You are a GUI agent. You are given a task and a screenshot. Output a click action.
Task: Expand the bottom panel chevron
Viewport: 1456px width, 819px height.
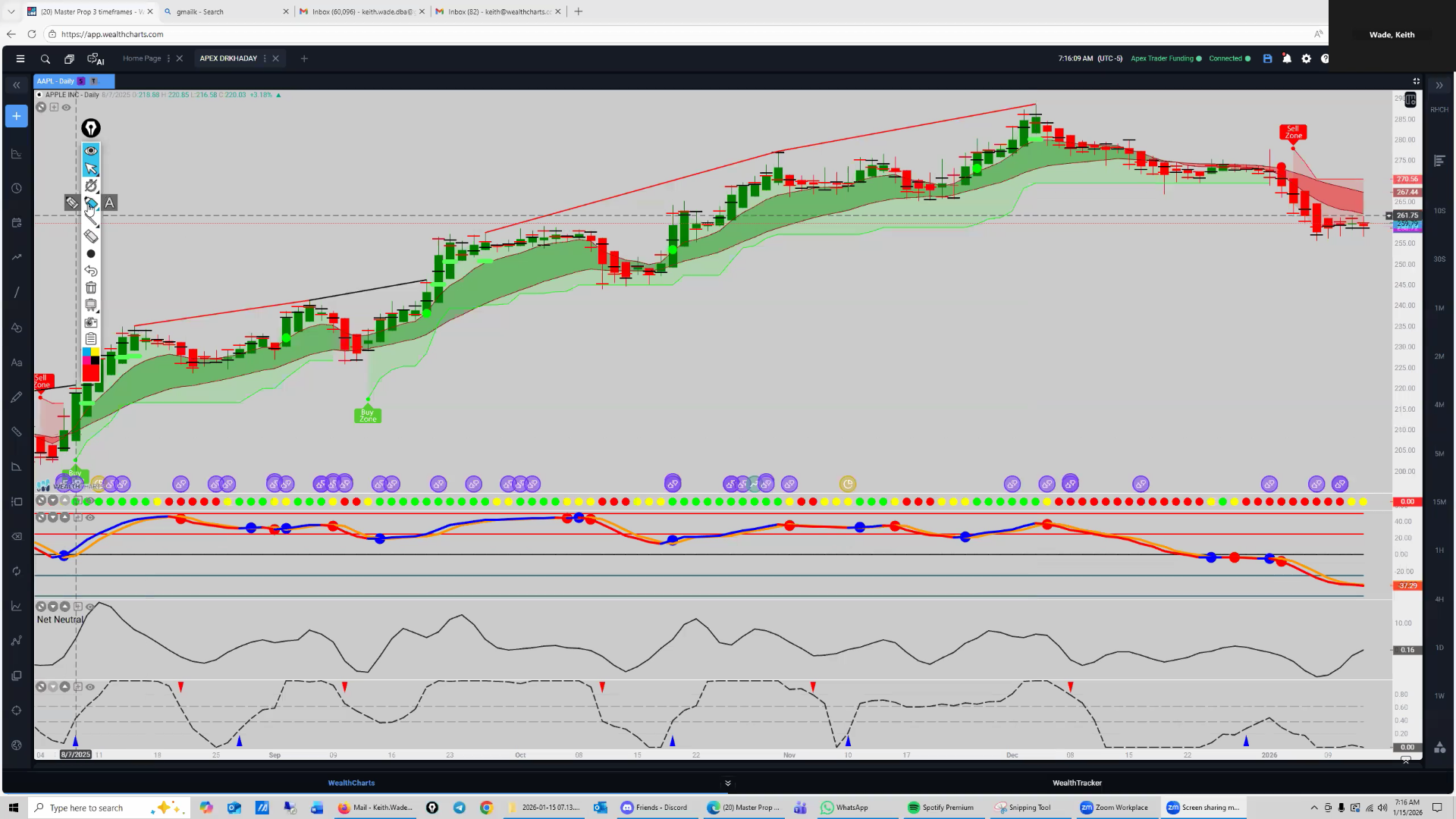(727, 783)
